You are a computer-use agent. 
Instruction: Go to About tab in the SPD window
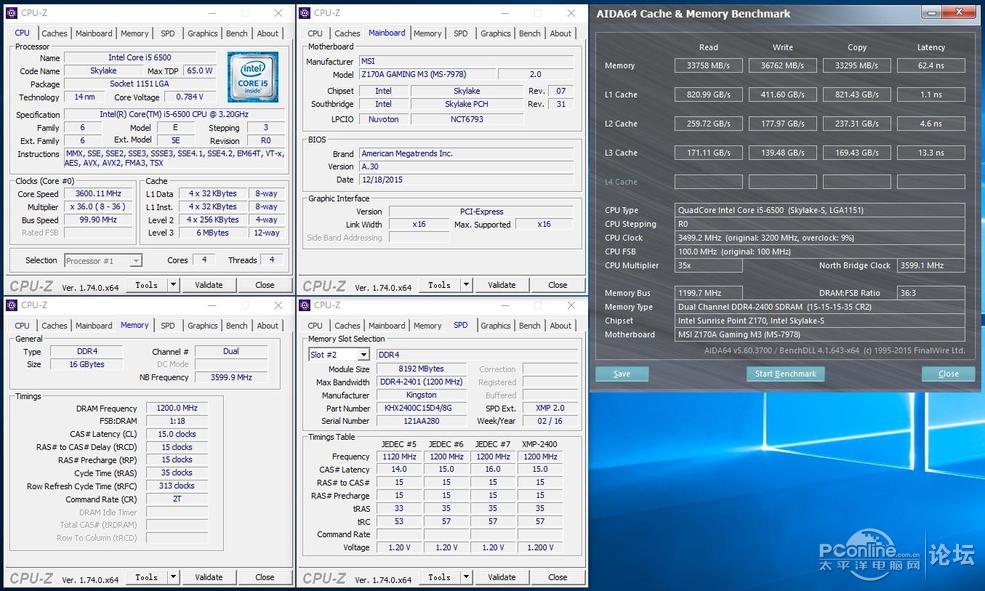tap(560, 325)
